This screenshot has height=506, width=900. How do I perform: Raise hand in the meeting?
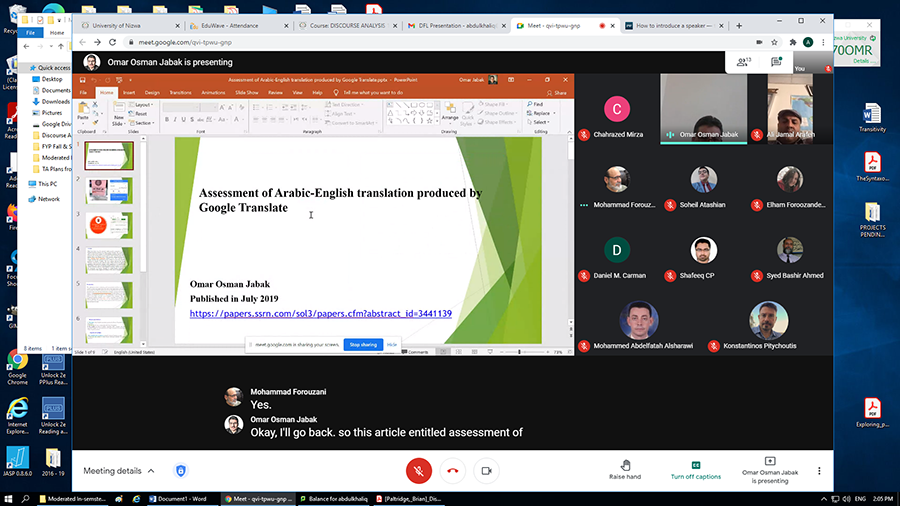click(625, 469)
